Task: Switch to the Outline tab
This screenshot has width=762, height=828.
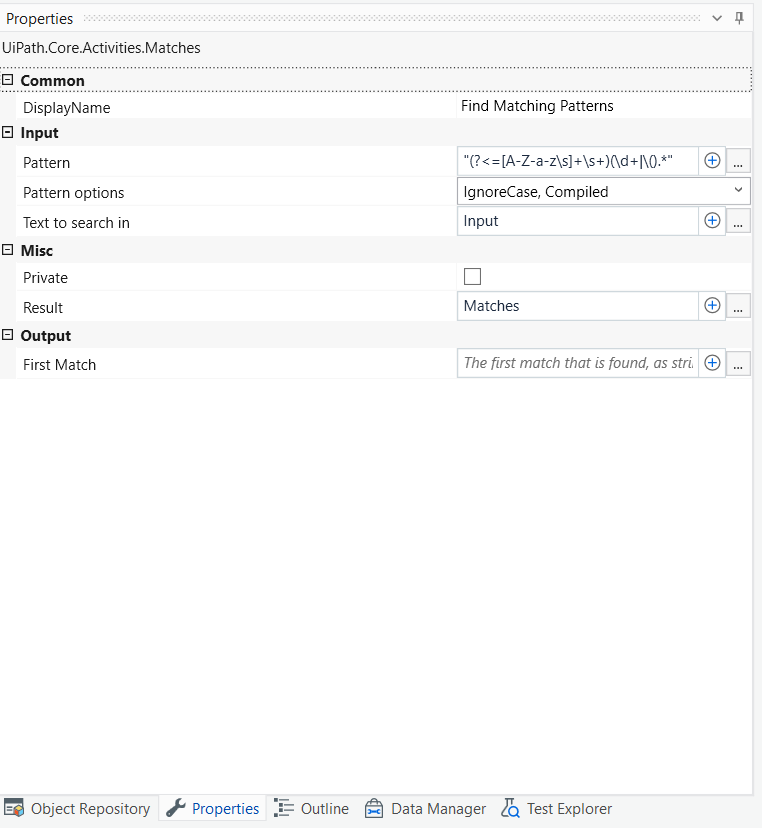Action: coord(312,808)
